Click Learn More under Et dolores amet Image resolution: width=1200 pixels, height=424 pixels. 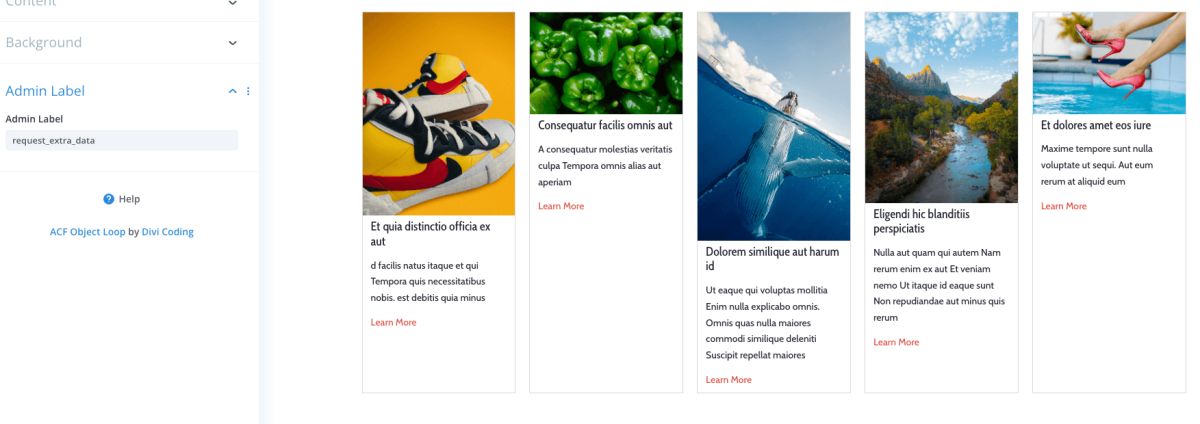[x=1064, y=206]
